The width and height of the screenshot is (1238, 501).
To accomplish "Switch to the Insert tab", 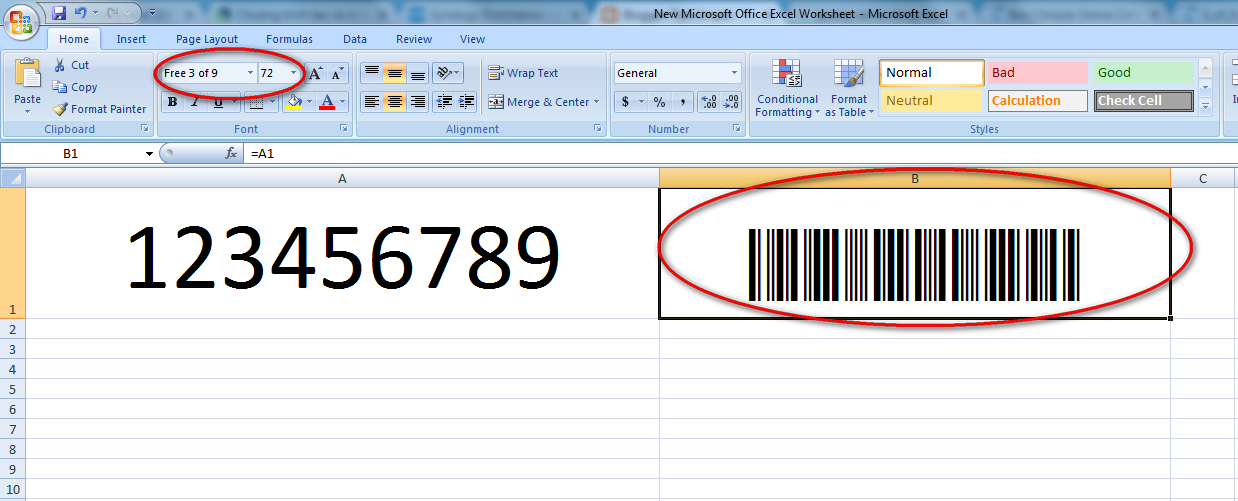I will click(131, 39).
